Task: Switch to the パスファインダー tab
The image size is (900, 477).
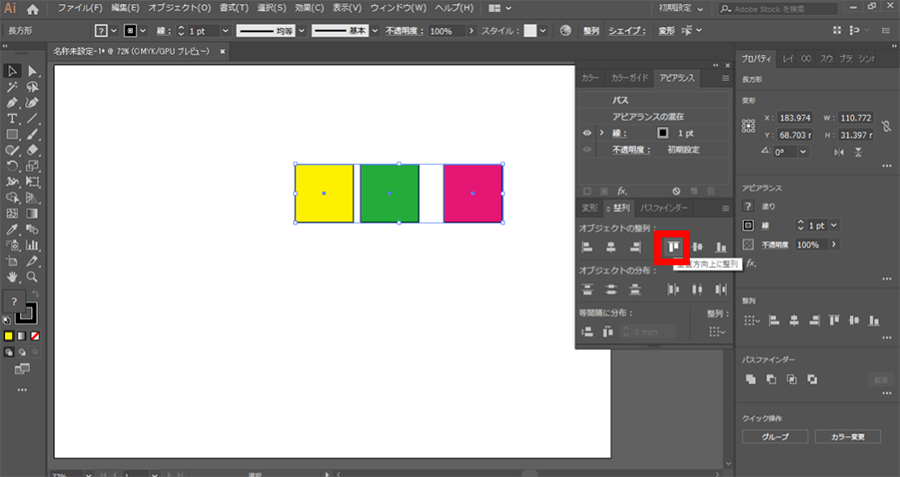Action: point(664,208)
